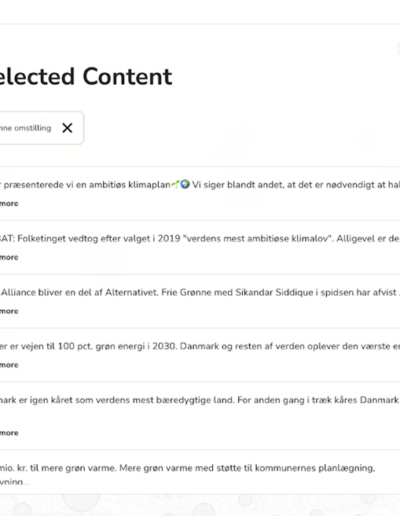
Task: Open the post about mere grøn varme
Action: click(188, 468)
